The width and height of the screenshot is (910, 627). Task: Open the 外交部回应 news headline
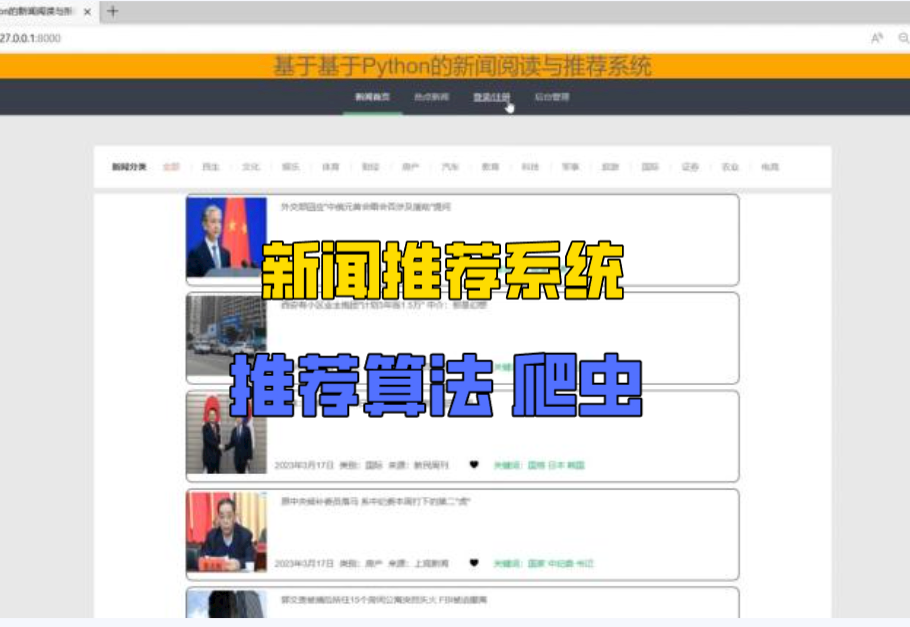pyautogui.click(x=366, y=207)
